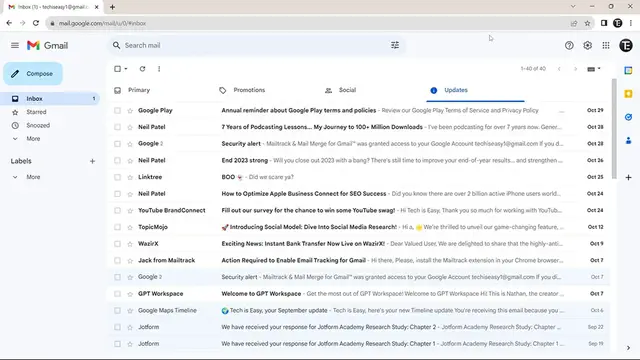Screen dimensions: 640x360
Task: Select YouTube BrandConnect email checkbox
Action: coord(118,211)
